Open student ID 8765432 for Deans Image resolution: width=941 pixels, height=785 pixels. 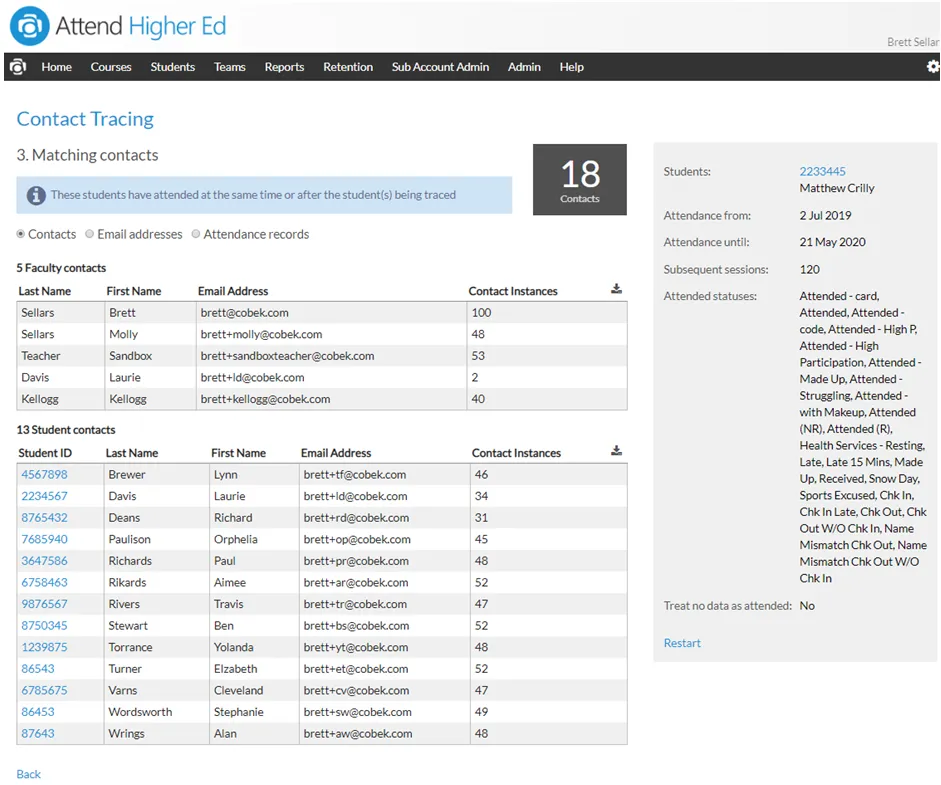[44, 518]
